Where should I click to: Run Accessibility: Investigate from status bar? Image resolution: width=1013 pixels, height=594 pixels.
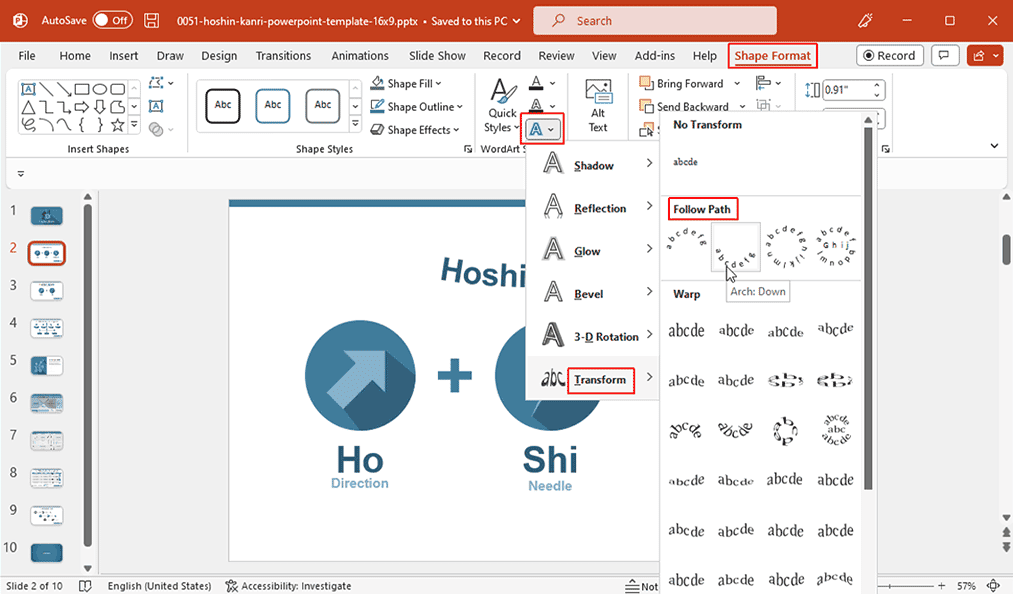click(288, 585)
